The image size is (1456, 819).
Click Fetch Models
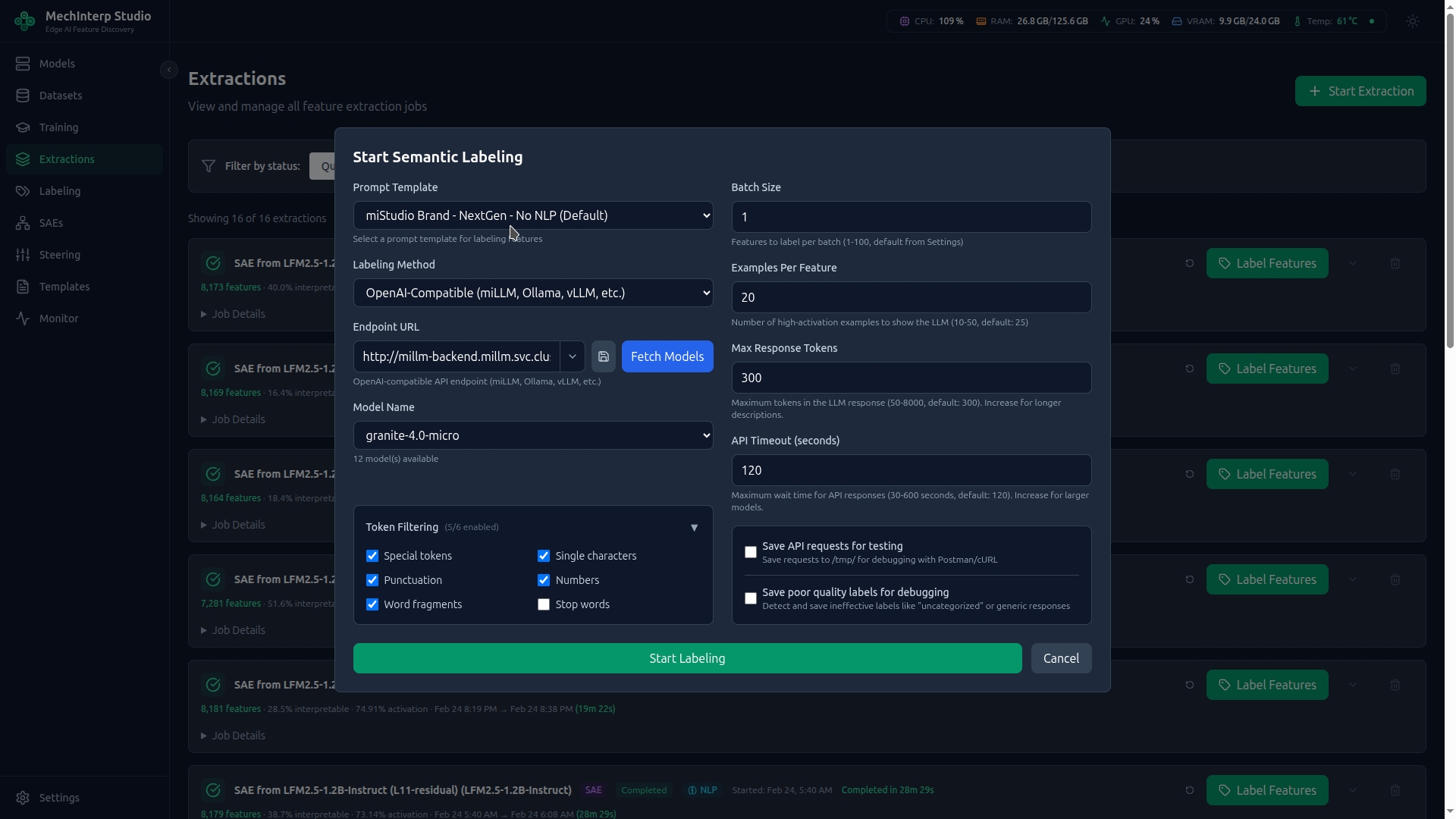pyautogui.click(x=667, y=356)
